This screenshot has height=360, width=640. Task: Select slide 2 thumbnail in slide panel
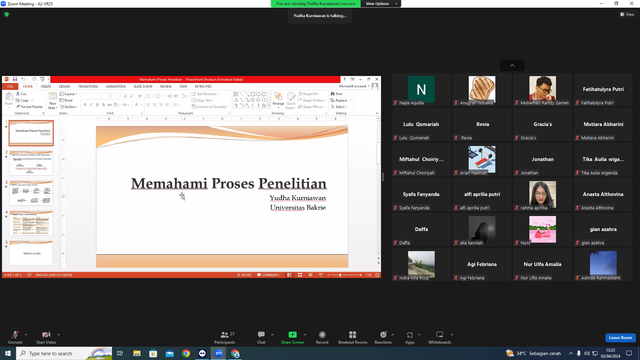coord(31,163)
